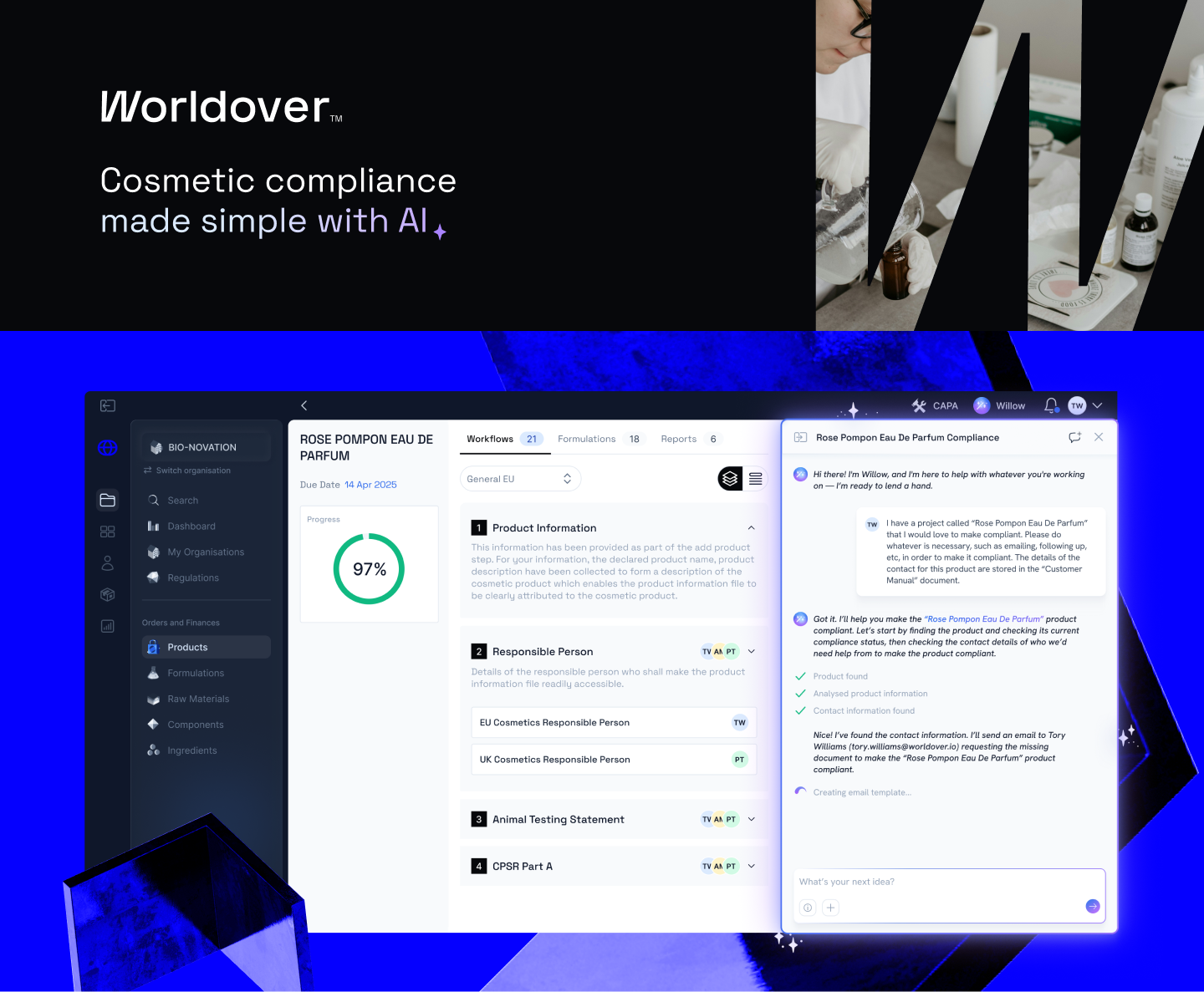
Task: Click the info icon in chat input
Action: pos(808,908)
